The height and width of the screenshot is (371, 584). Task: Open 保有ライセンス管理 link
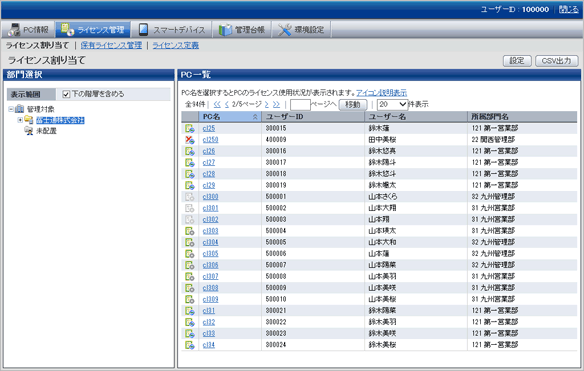111,45
